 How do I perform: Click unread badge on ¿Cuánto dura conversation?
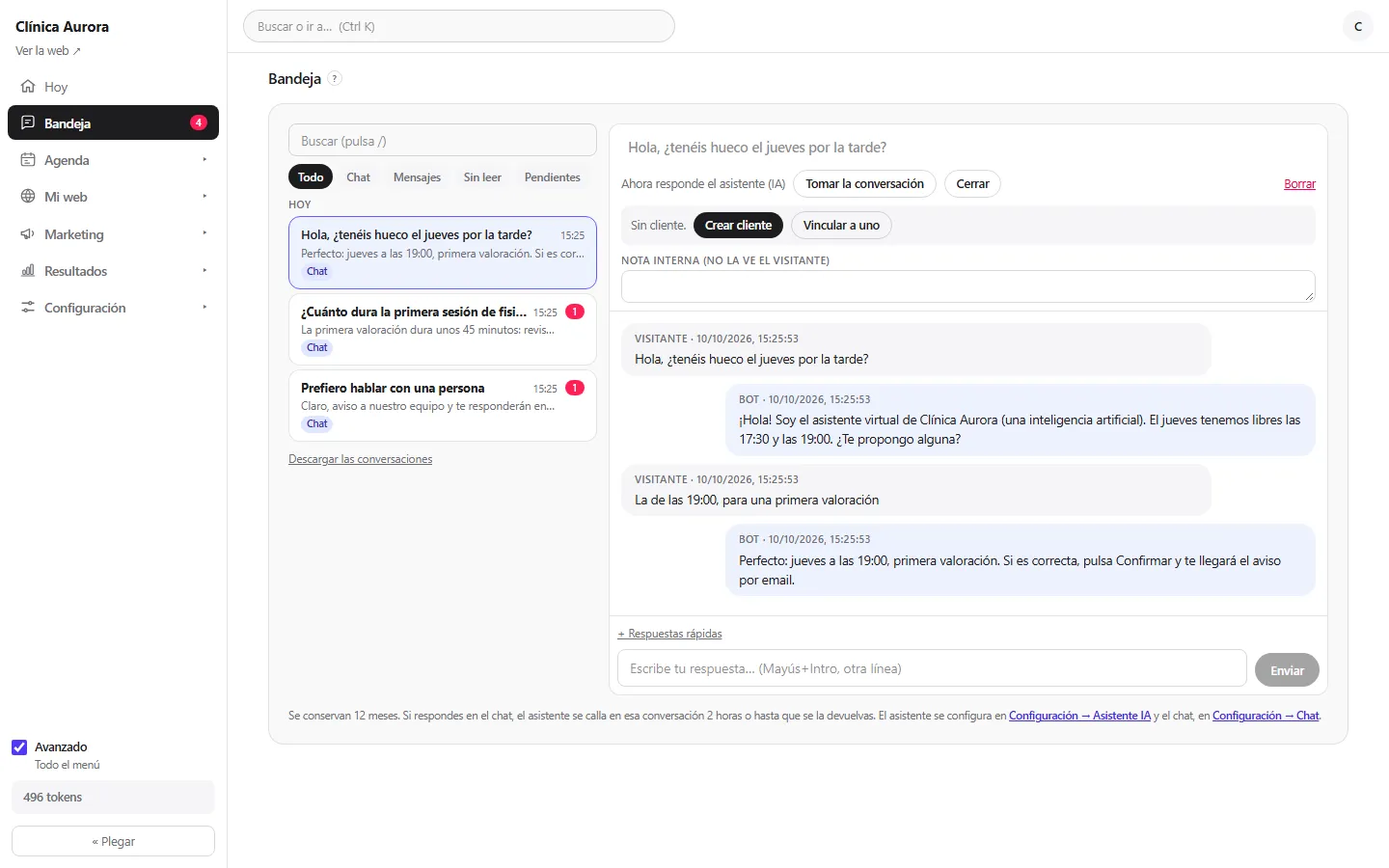pos(575,312)
